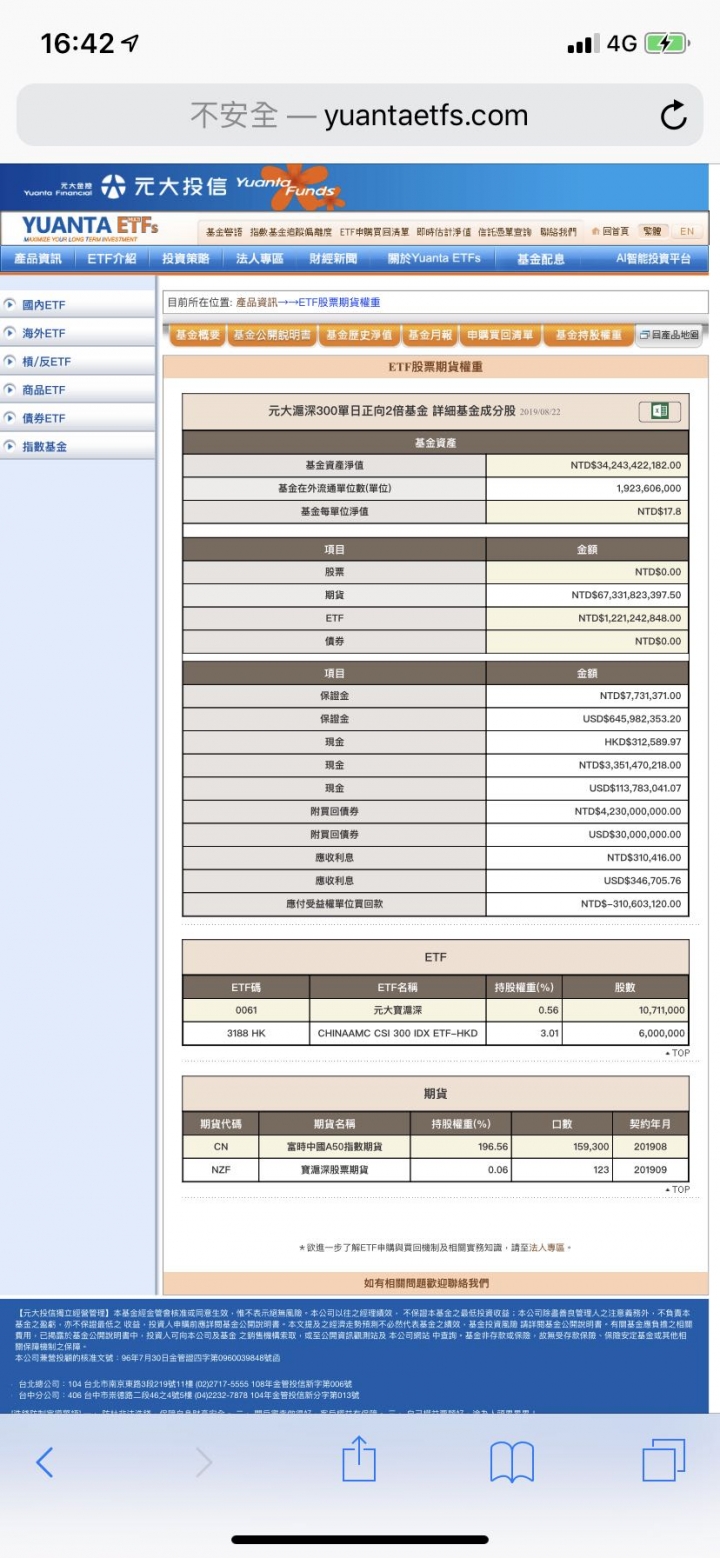Viewport: 720px width, 1558px height.
Task: Tap the yuantaetfs.com address bar
Action: (359, 116)
